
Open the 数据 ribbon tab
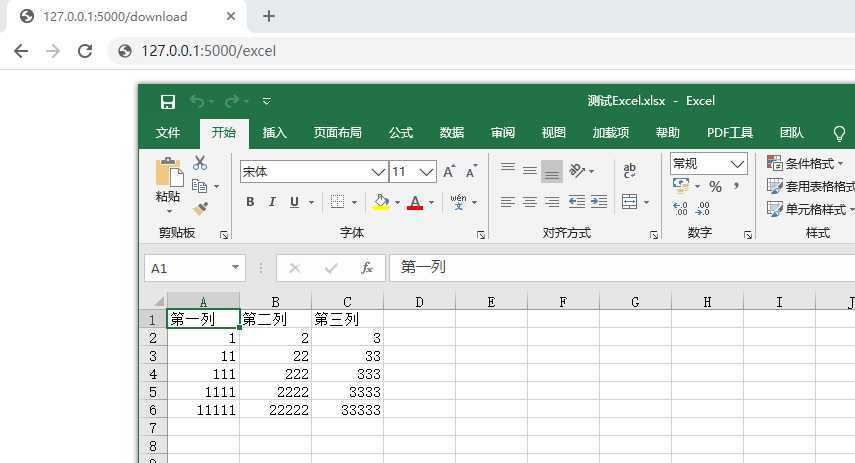click(x=451, y=133)
